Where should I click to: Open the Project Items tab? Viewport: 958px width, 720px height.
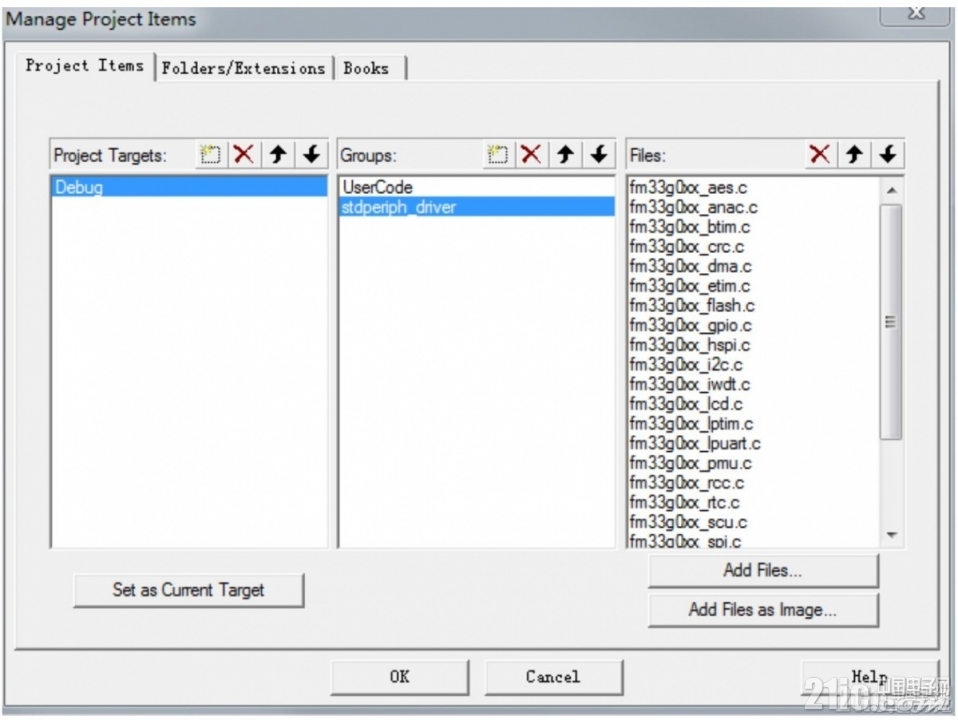click(x=85, y=66)
